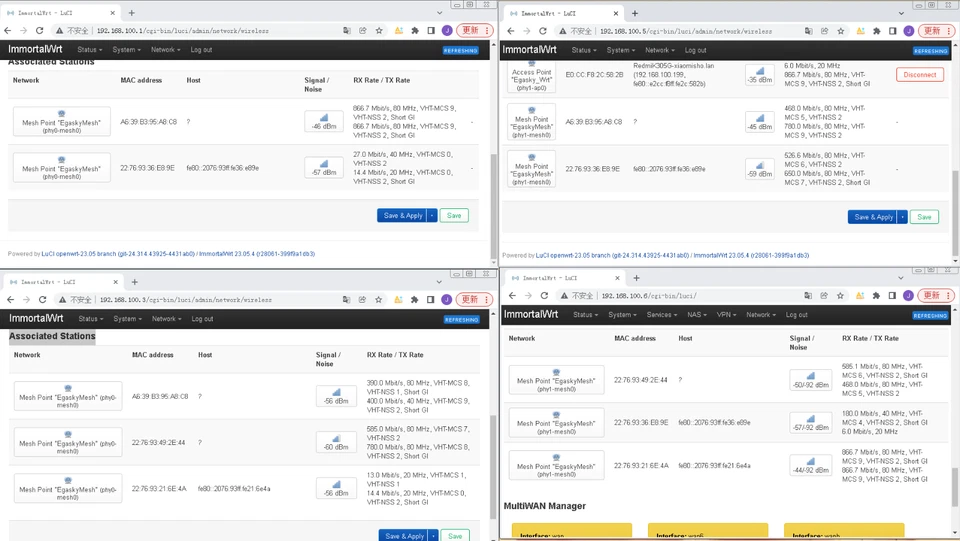The width and height of the screenshot is (960, 541).
Task: Go back in the 192.168.100.3 window
Action: tap(10, 300)
